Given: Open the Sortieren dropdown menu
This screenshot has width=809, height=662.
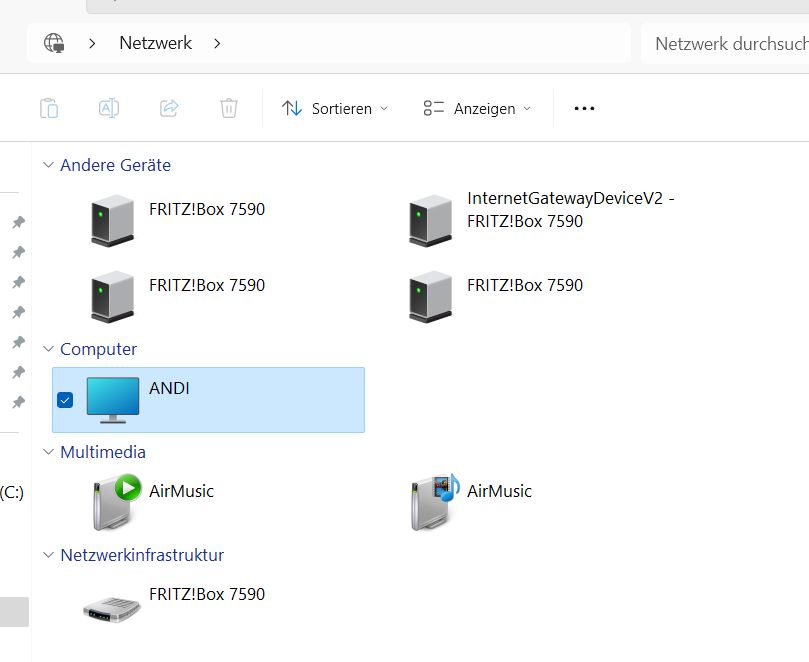Looking at the screenshot, I should [x=335, y=108].
